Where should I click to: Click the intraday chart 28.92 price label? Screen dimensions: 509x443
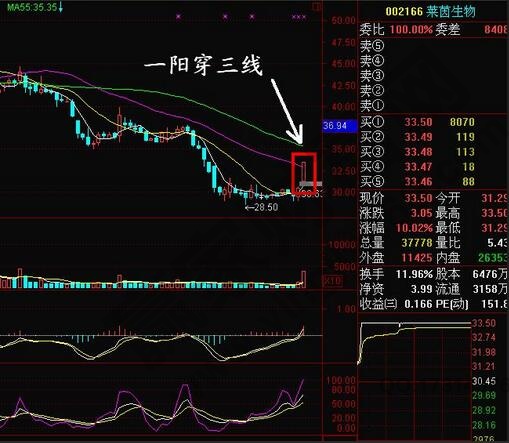(x=484, y=410)
